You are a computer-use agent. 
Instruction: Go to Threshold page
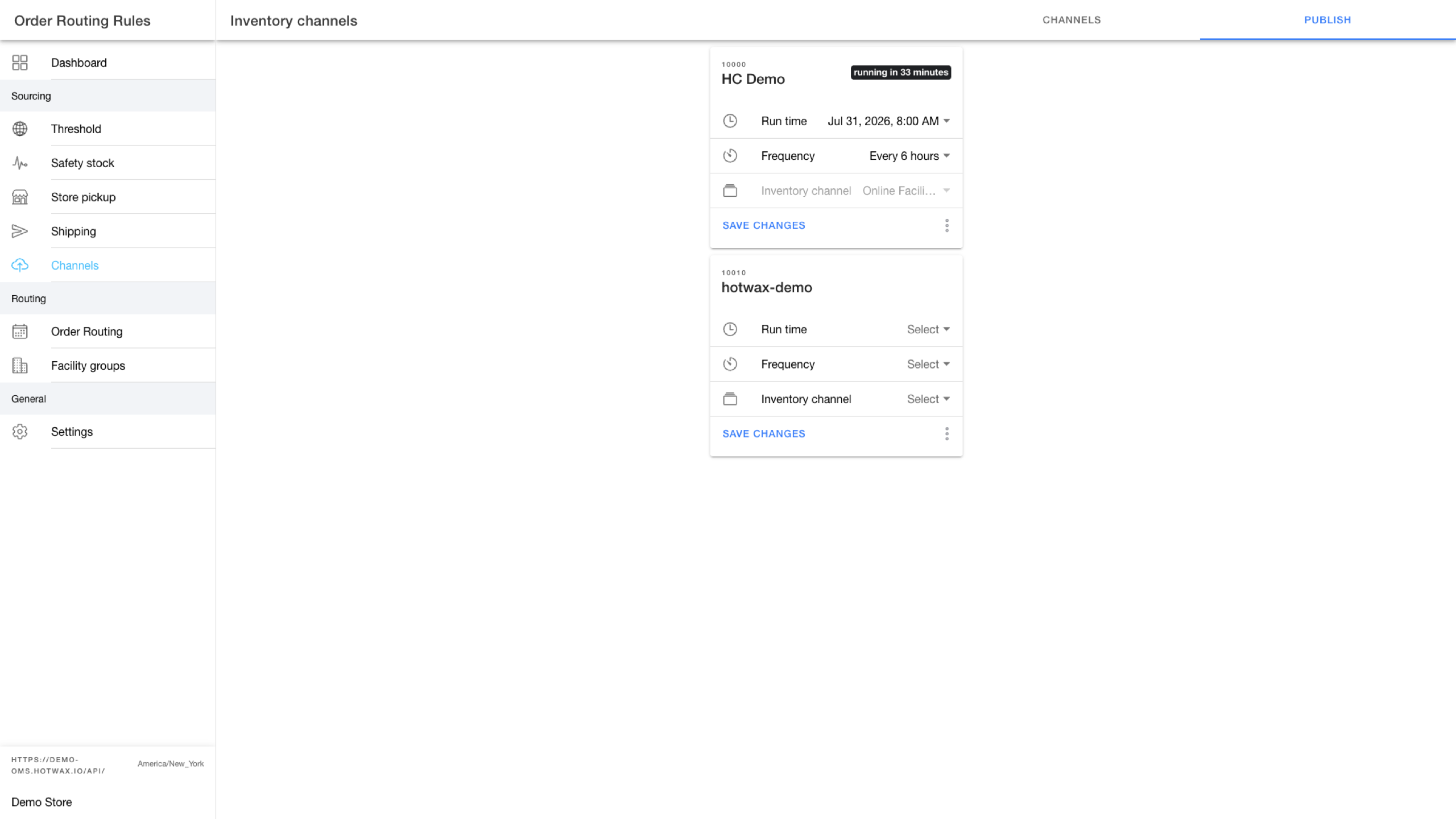(x=107, y=129)
